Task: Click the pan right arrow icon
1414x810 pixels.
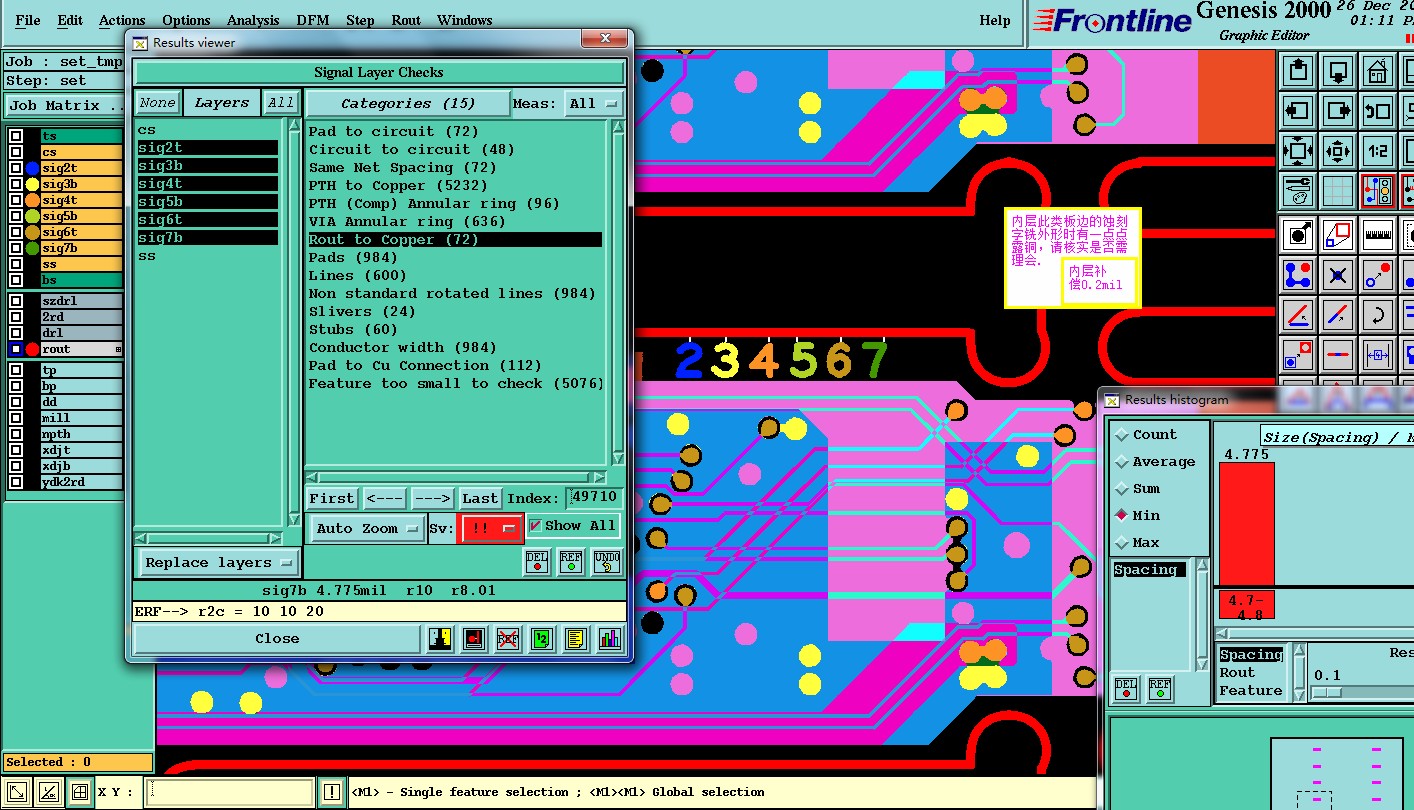Action: (x=1338, y=110)
